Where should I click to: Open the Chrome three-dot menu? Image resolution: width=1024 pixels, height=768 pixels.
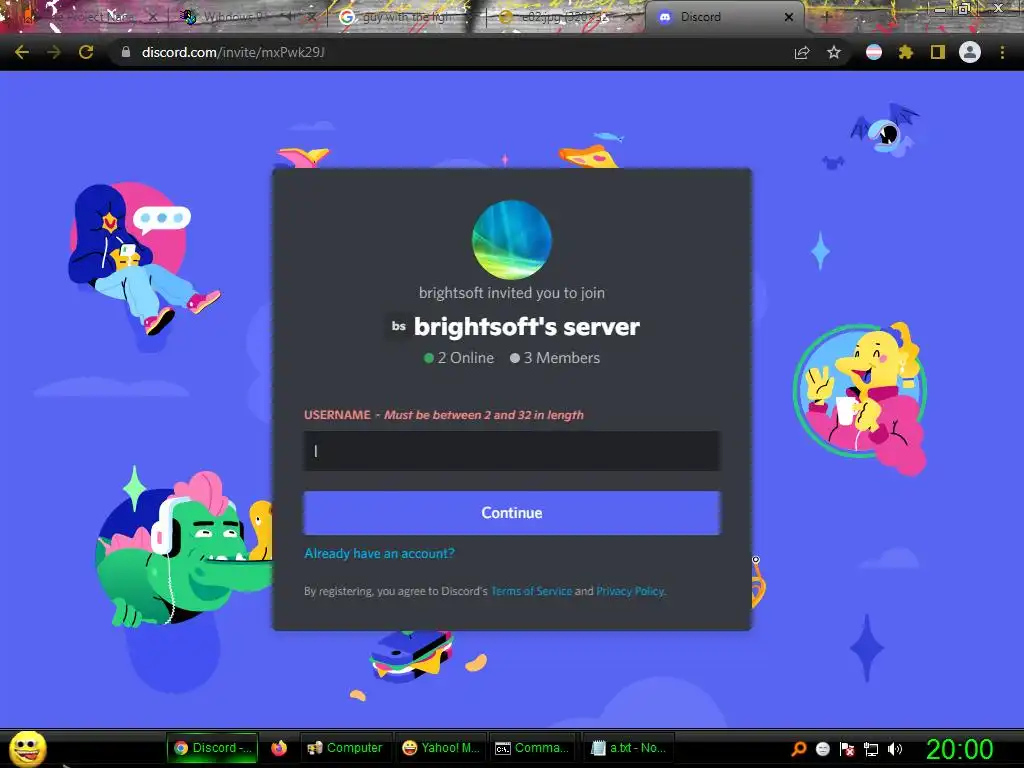(1002, 52)
